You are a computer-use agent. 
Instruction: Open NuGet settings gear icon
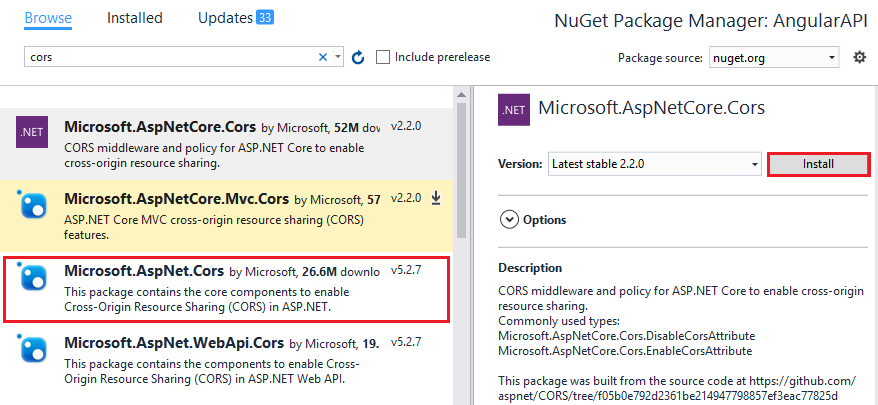859,57
